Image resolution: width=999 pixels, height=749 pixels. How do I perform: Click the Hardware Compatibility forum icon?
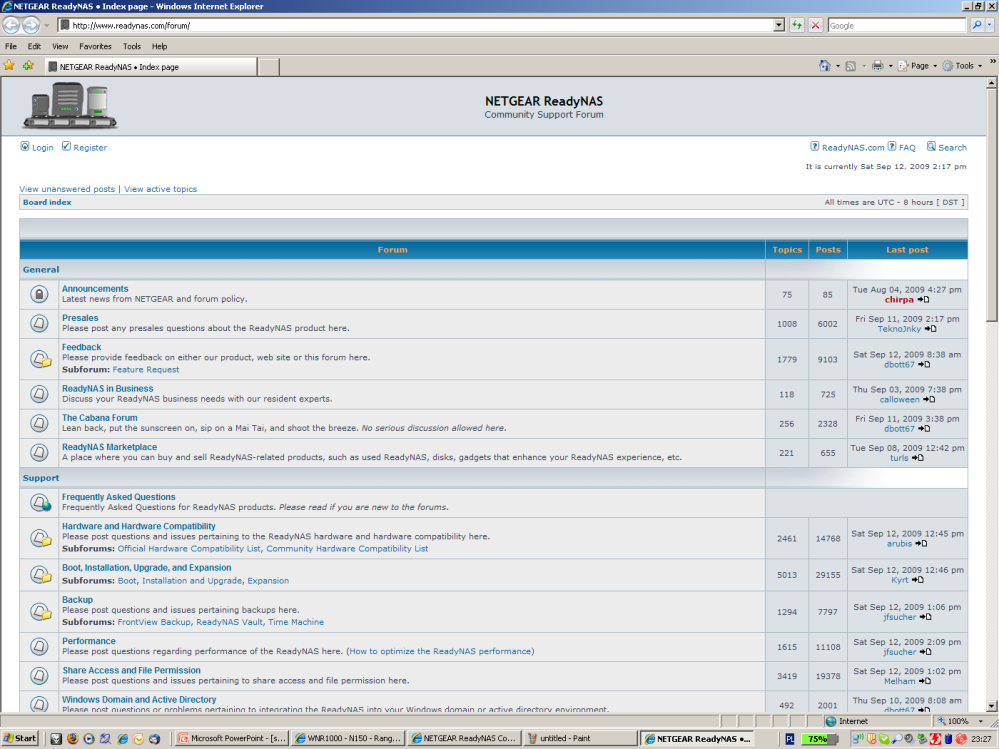point(41,538)
